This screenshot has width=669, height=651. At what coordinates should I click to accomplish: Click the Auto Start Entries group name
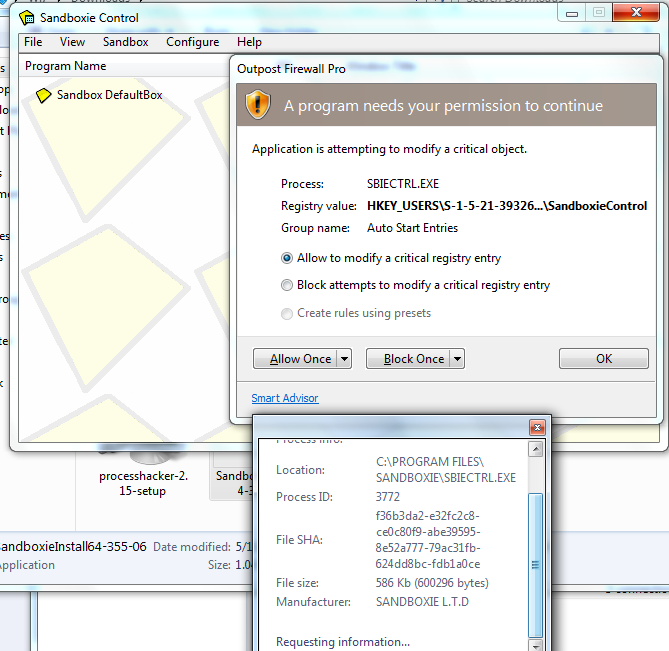(x=412, y=228)
